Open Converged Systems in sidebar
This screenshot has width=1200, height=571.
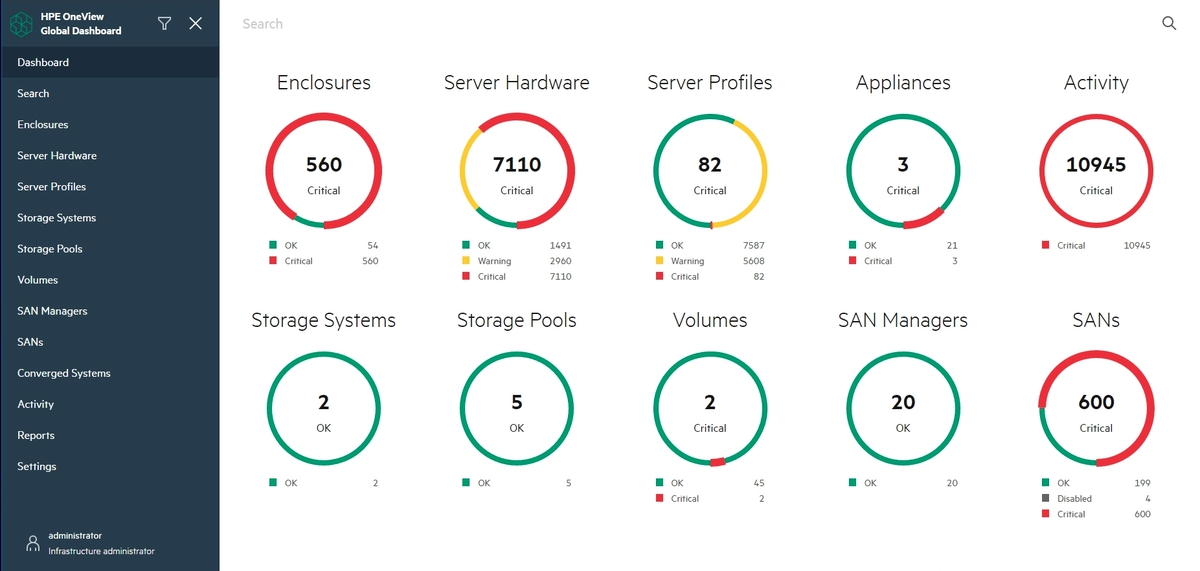point(110,373)
